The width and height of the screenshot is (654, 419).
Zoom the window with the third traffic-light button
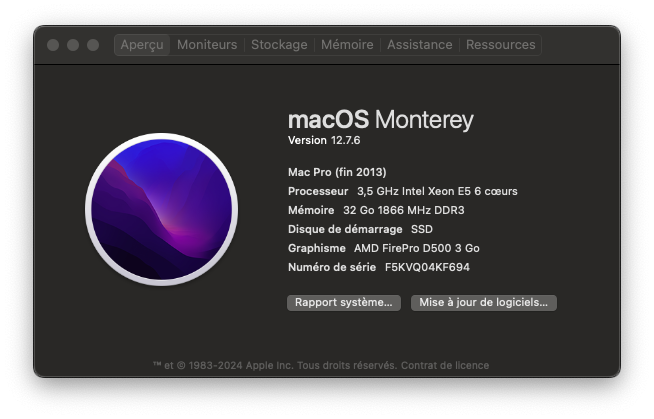[x=93, y=45]
